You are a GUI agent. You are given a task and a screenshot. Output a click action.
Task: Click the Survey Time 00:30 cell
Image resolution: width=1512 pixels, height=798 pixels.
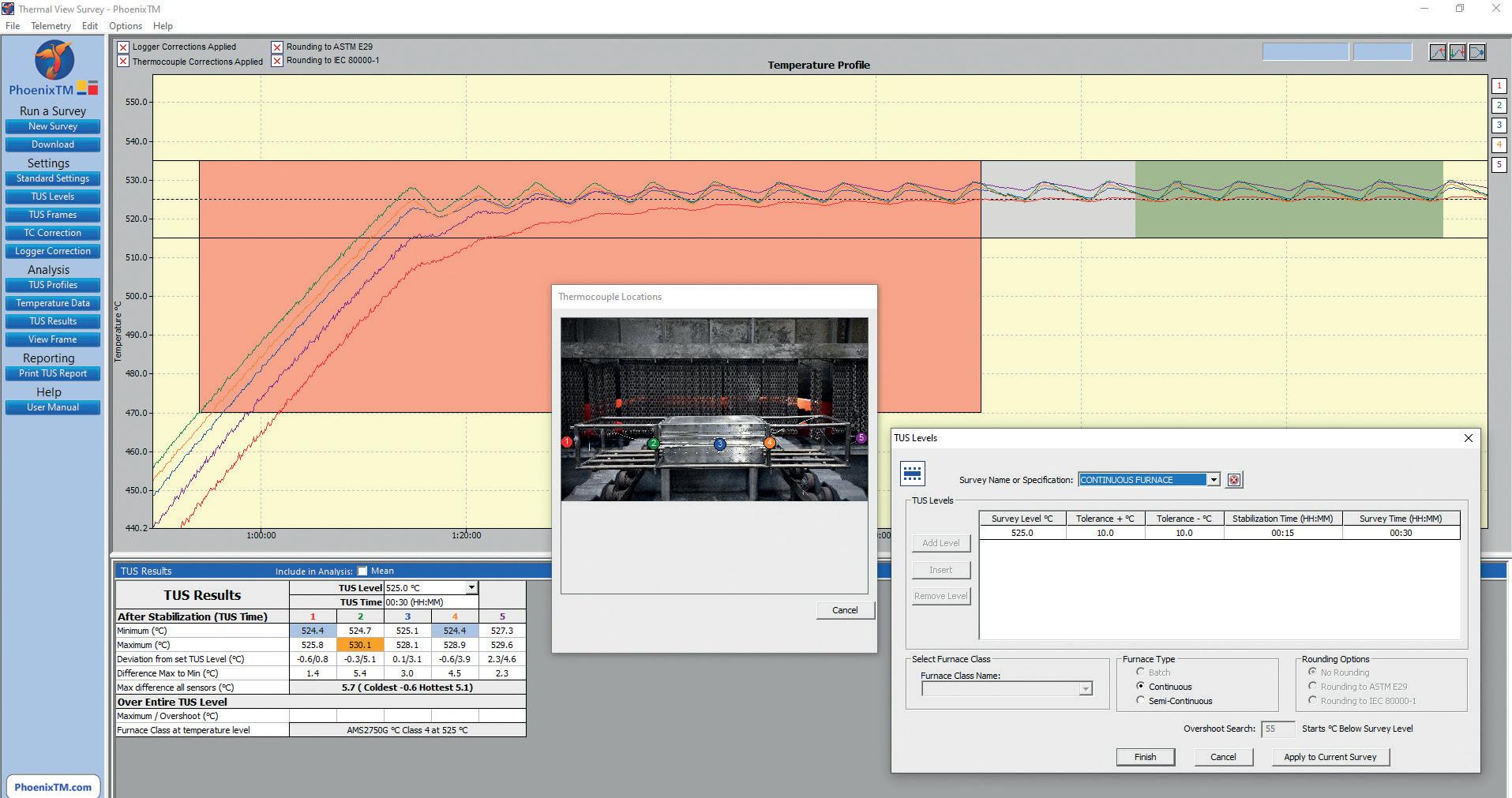click(x=1401, y=533)
